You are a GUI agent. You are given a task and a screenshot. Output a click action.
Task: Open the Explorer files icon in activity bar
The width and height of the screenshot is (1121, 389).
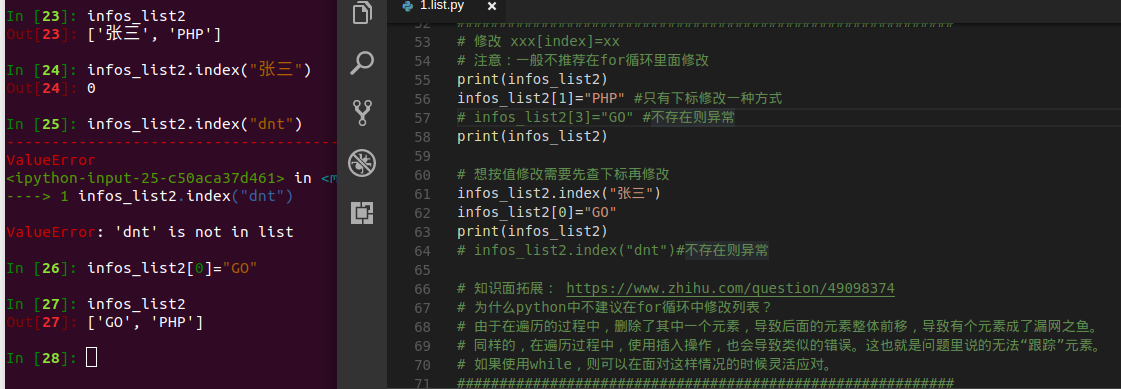(362, 14)
